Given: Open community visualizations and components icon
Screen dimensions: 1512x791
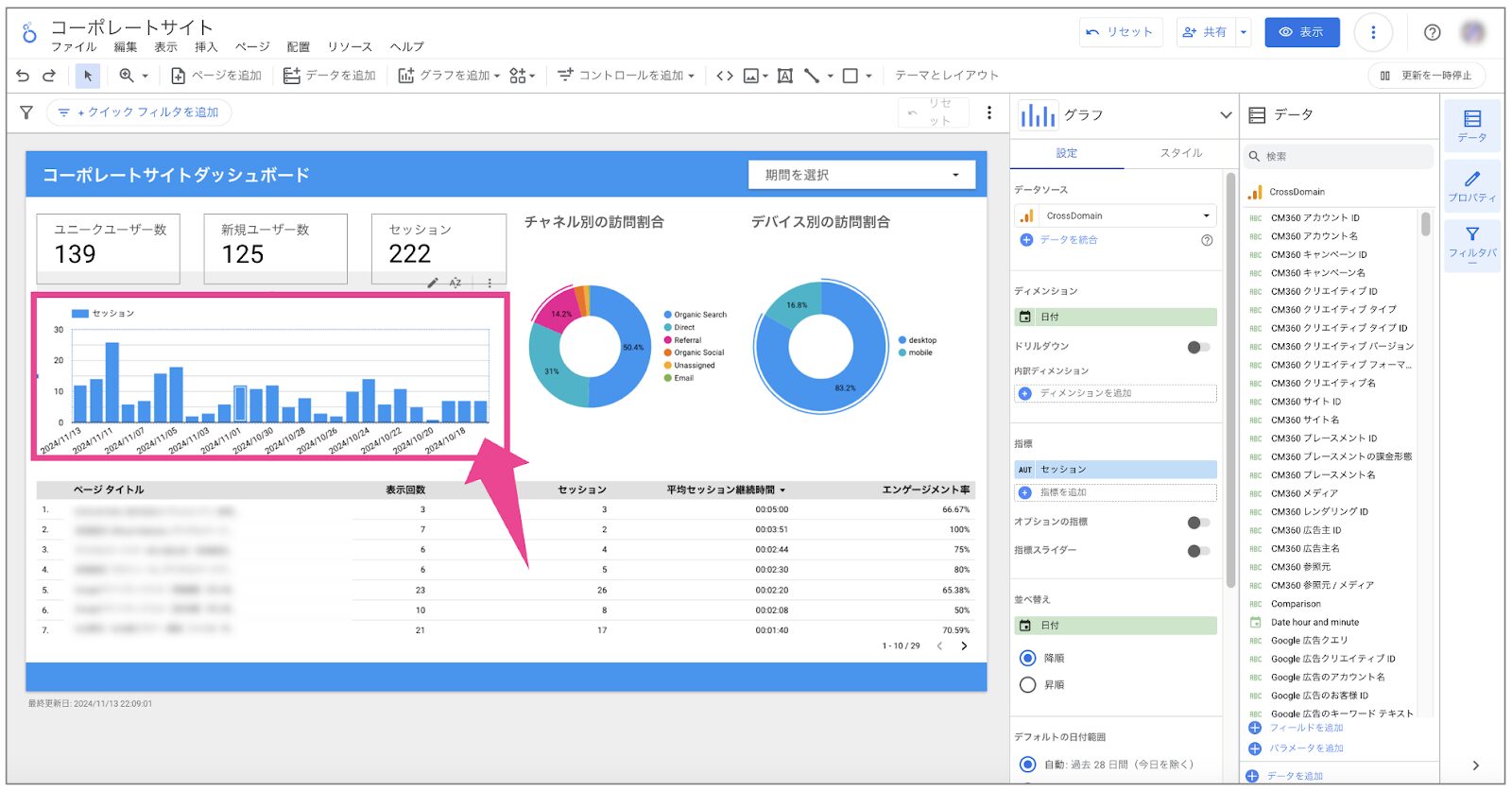Looking at the screenshot, I should 518,76.
